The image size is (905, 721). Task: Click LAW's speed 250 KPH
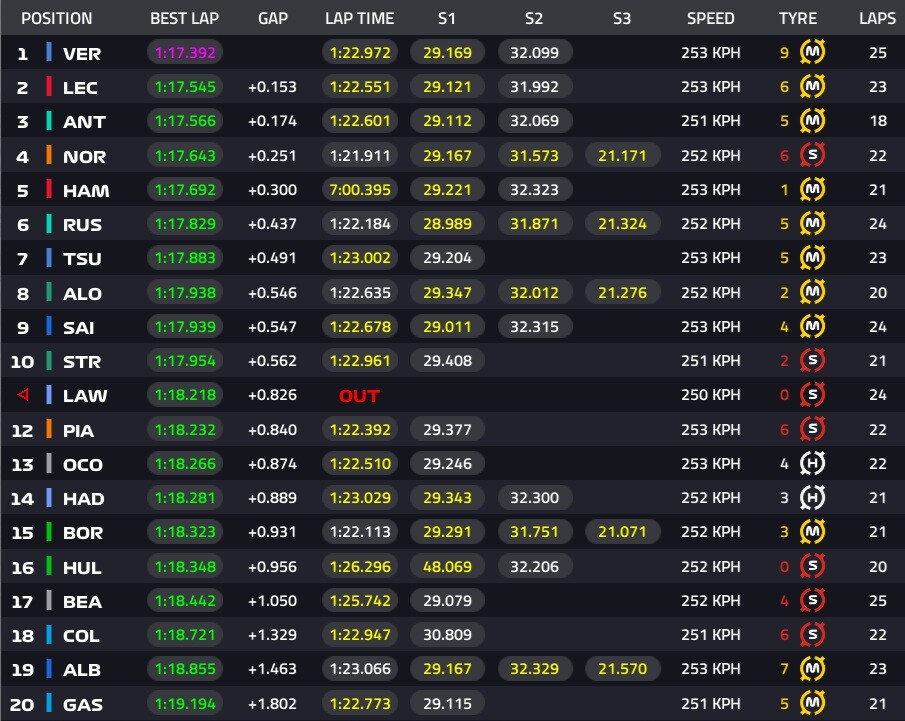pyautogui.click(x=710, y=395)
